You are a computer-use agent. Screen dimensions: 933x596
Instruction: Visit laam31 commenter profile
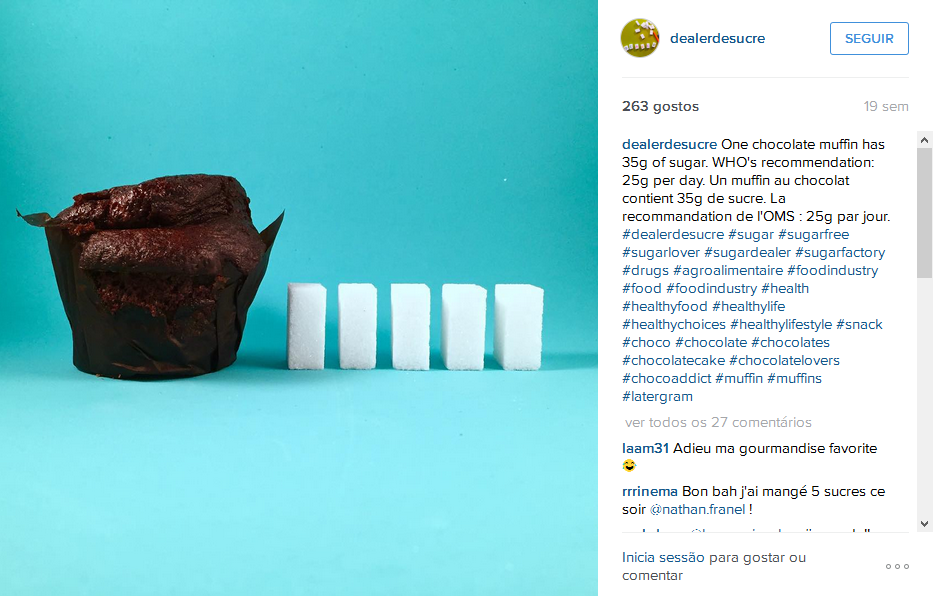pos(645,448)
